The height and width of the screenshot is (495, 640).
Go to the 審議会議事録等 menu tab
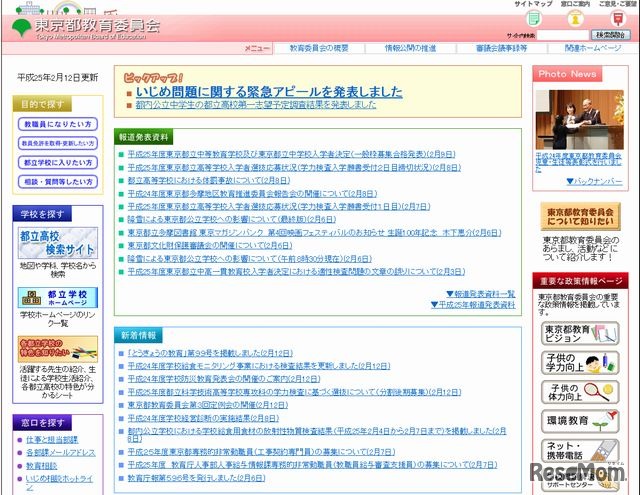point(504,48)
